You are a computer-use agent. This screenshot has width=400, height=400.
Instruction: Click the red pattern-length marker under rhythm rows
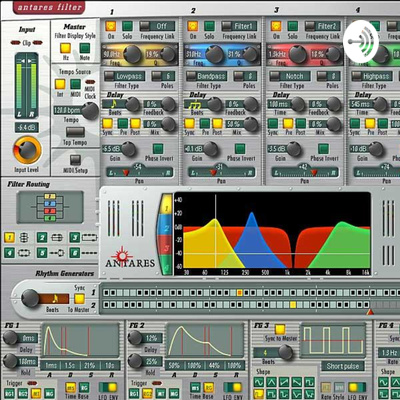click(x=370, y=312)
